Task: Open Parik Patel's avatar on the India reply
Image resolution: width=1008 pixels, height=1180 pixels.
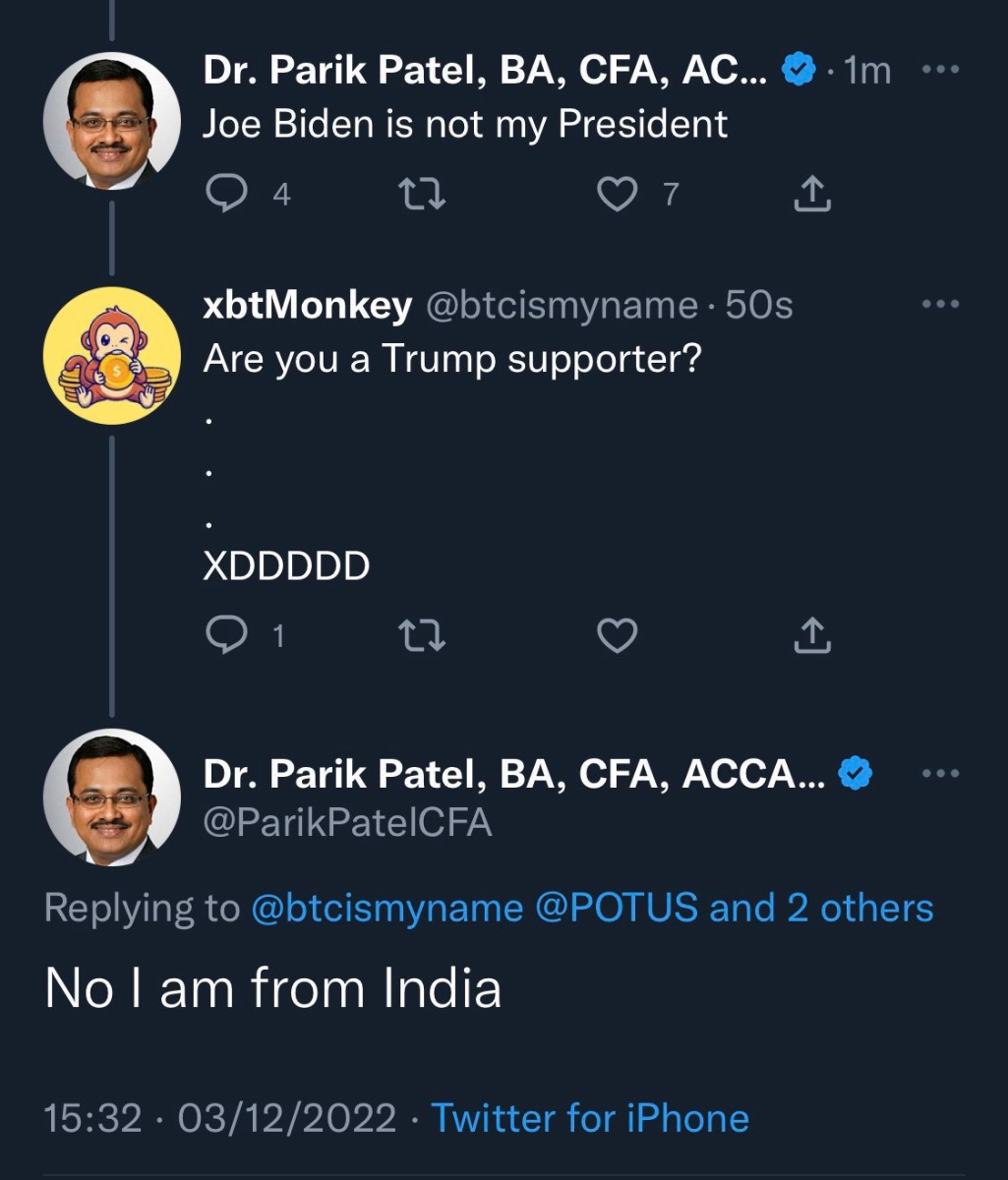Action: tap(112, 796)
